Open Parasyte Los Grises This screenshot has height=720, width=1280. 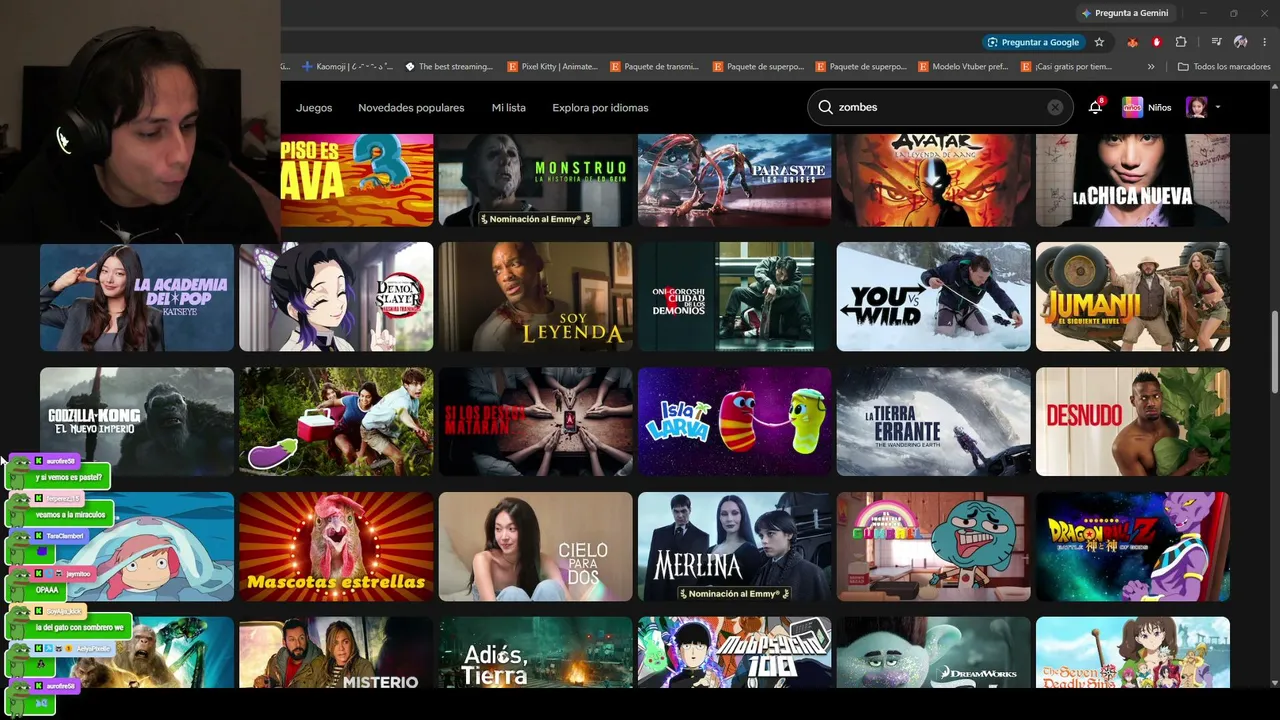[x=734, y=180]
